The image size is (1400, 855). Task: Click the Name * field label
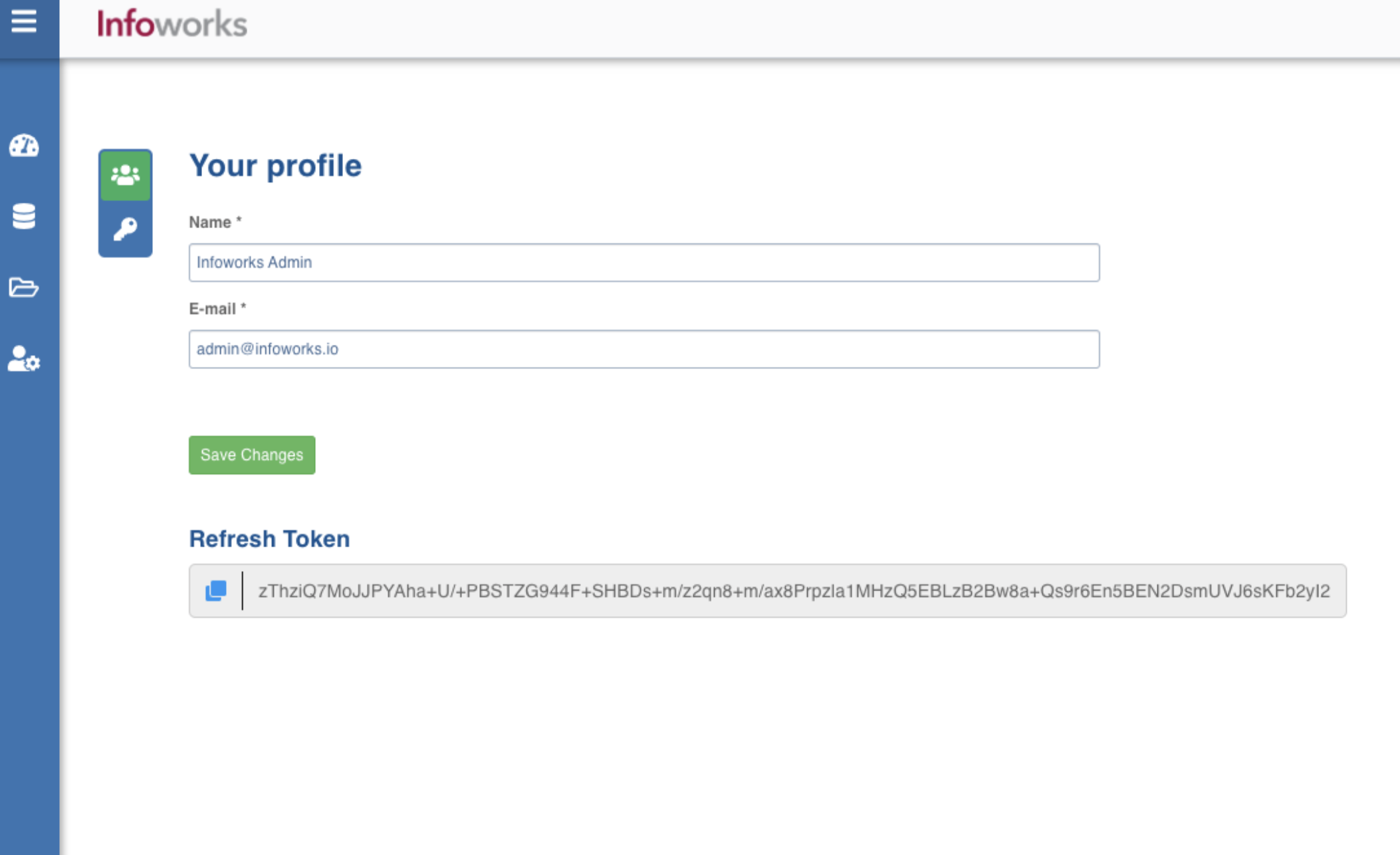pos(215,222)
